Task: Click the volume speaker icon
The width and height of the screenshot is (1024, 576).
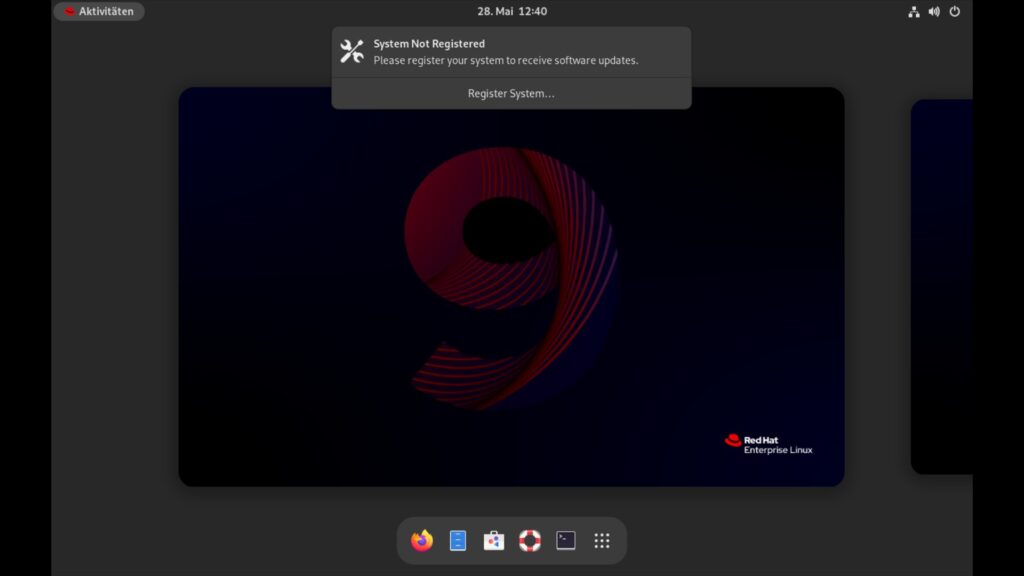Action: pos(934,11)
